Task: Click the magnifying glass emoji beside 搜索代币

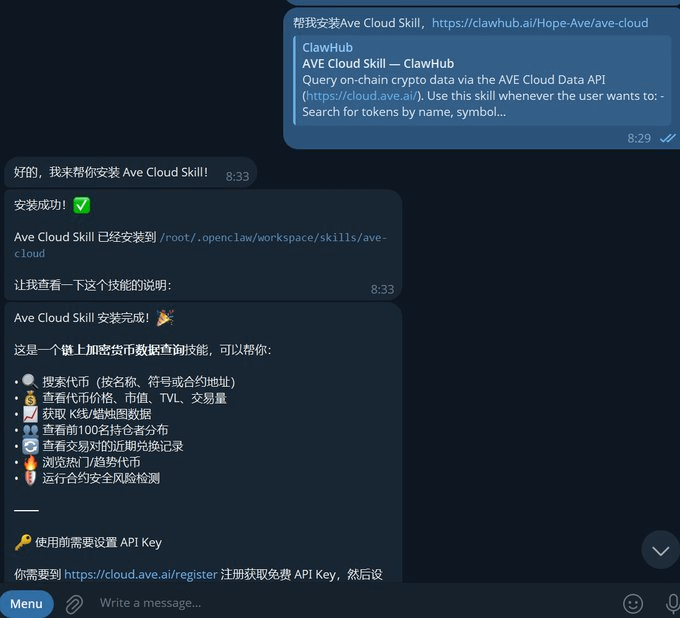Action: pyautogui.click(x=30, y=381)
